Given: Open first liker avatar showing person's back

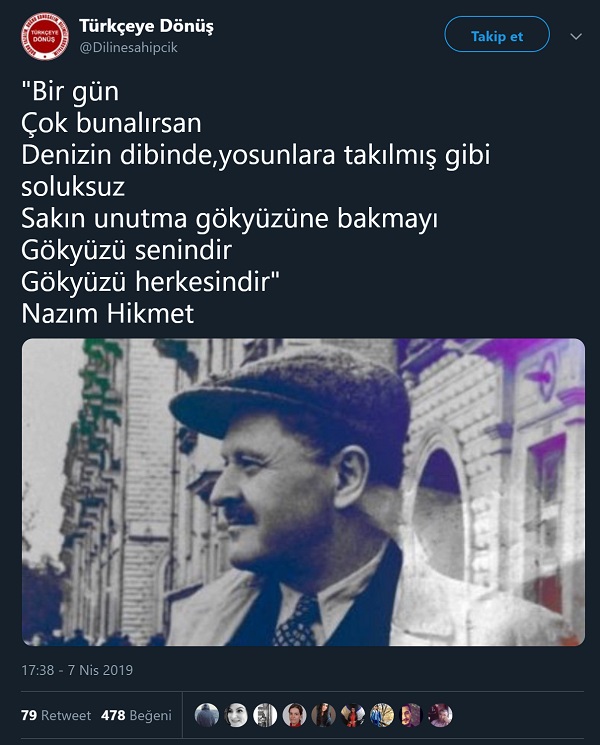Looking at the screenshot, I should (x=207, y=715).
